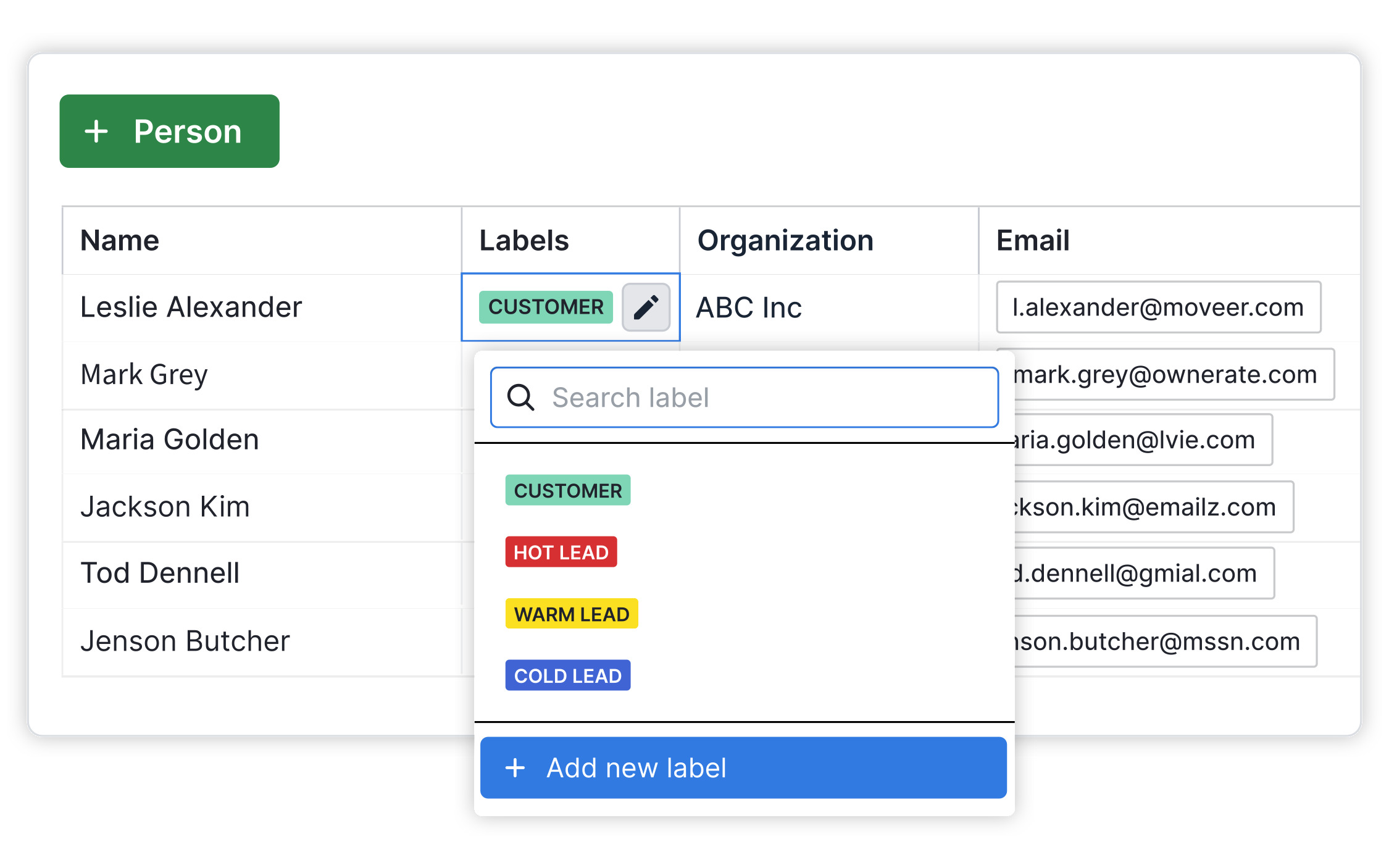The height and width of the screenshot is (868, 1389).
Task: Click Add new label button
Action: click(x=744, y=768)
